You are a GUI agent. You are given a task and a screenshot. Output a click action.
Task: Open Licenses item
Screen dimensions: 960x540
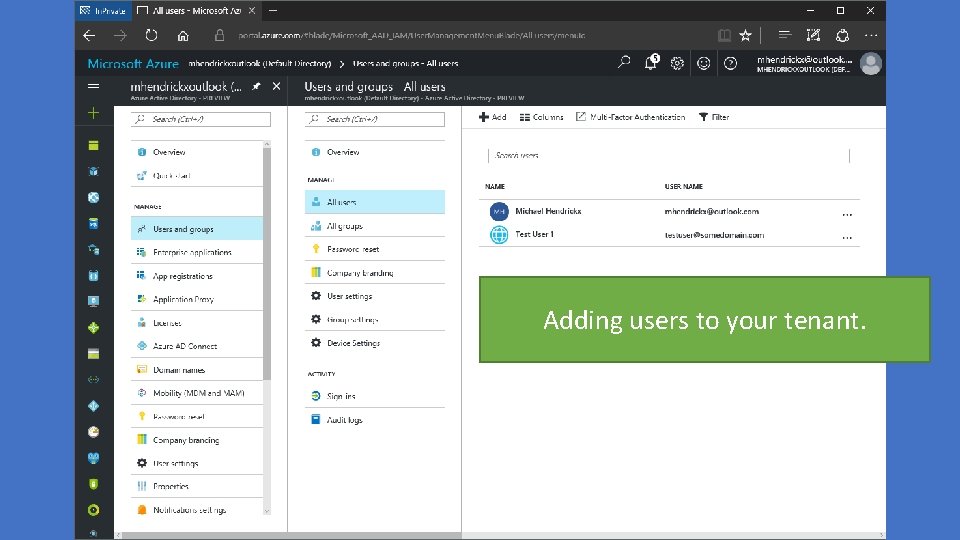pyautogui.click(x=197, y=323)
